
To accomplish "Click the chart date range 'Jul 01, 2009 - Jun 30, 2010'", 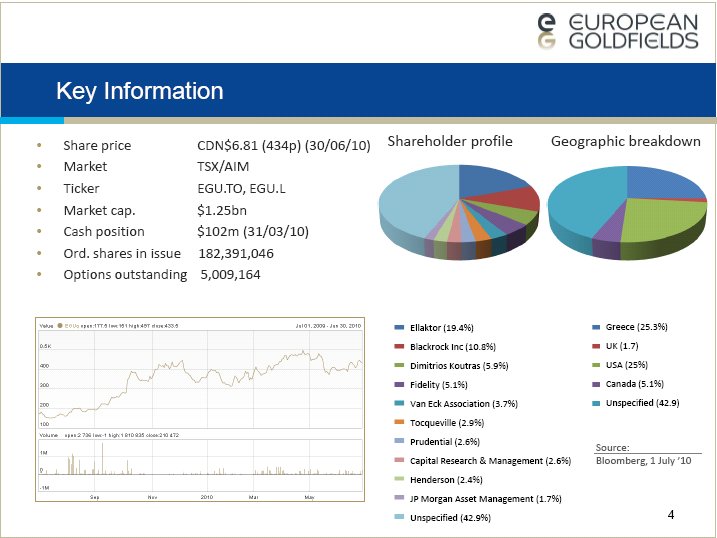I will click(x=328, y=326).
